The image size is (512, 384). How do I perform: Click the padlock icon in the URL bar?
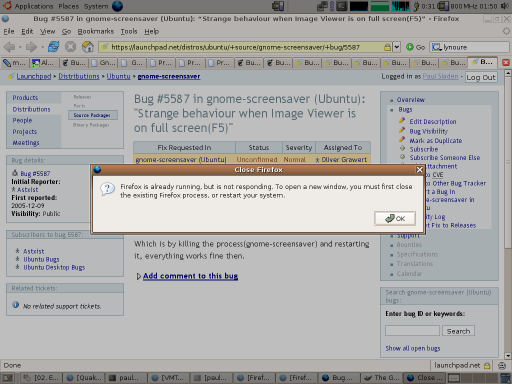pyautogui.click(x=387, y=47)
